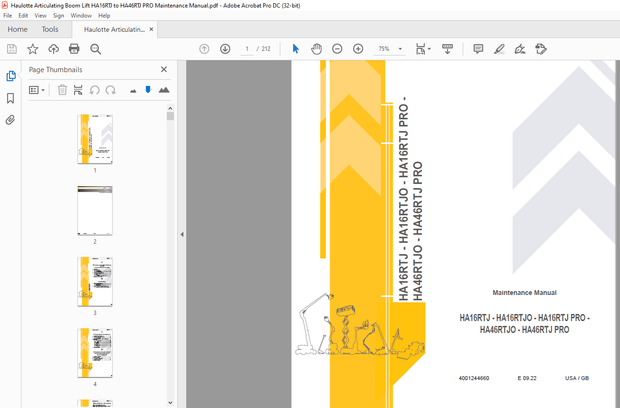
Task: Open the File menu
Action: (x=8, y=15)
